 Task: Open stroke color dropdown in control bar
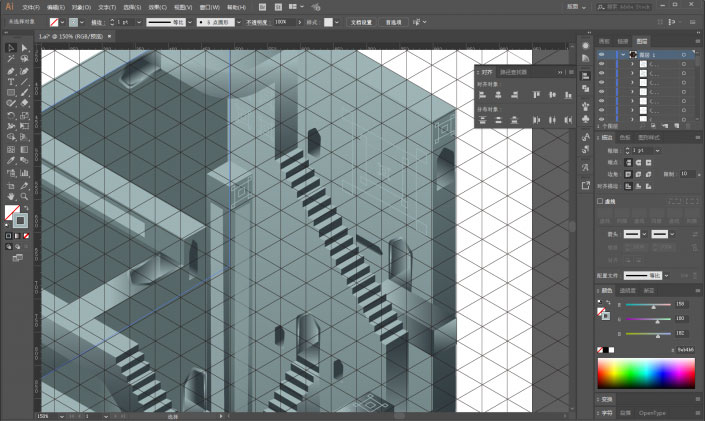82,22
